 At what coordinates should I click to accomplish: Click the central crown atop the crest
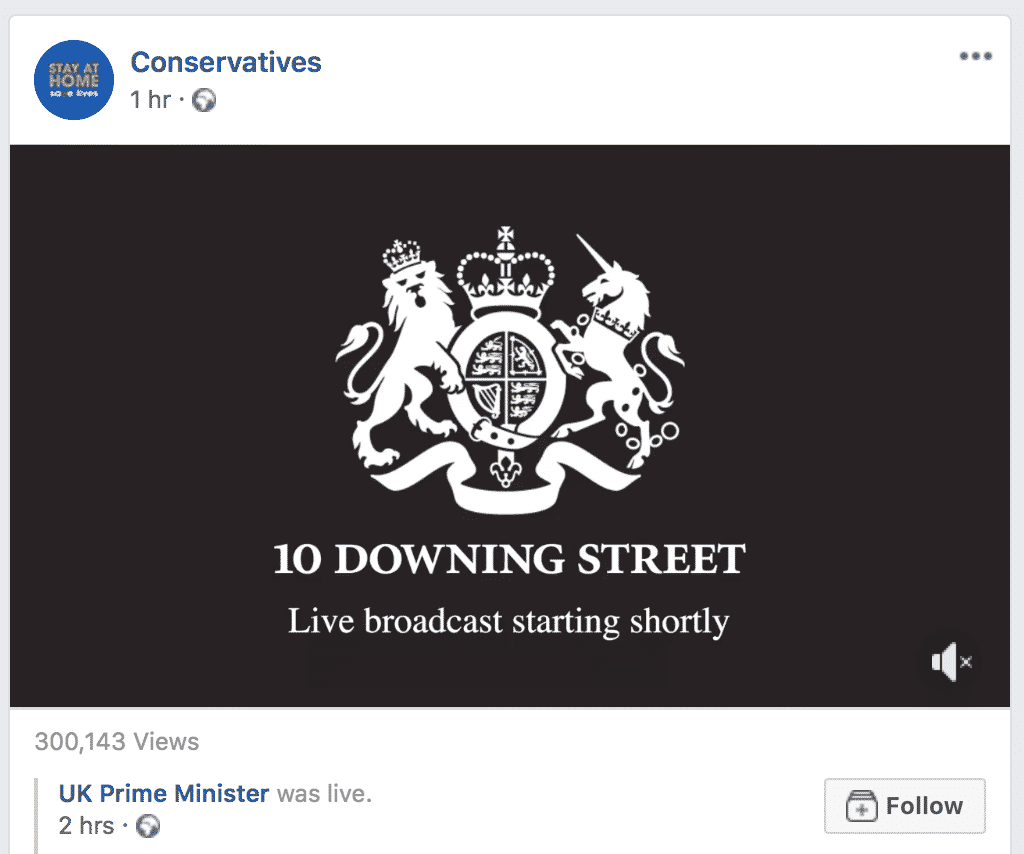click(x=505, y=272)
